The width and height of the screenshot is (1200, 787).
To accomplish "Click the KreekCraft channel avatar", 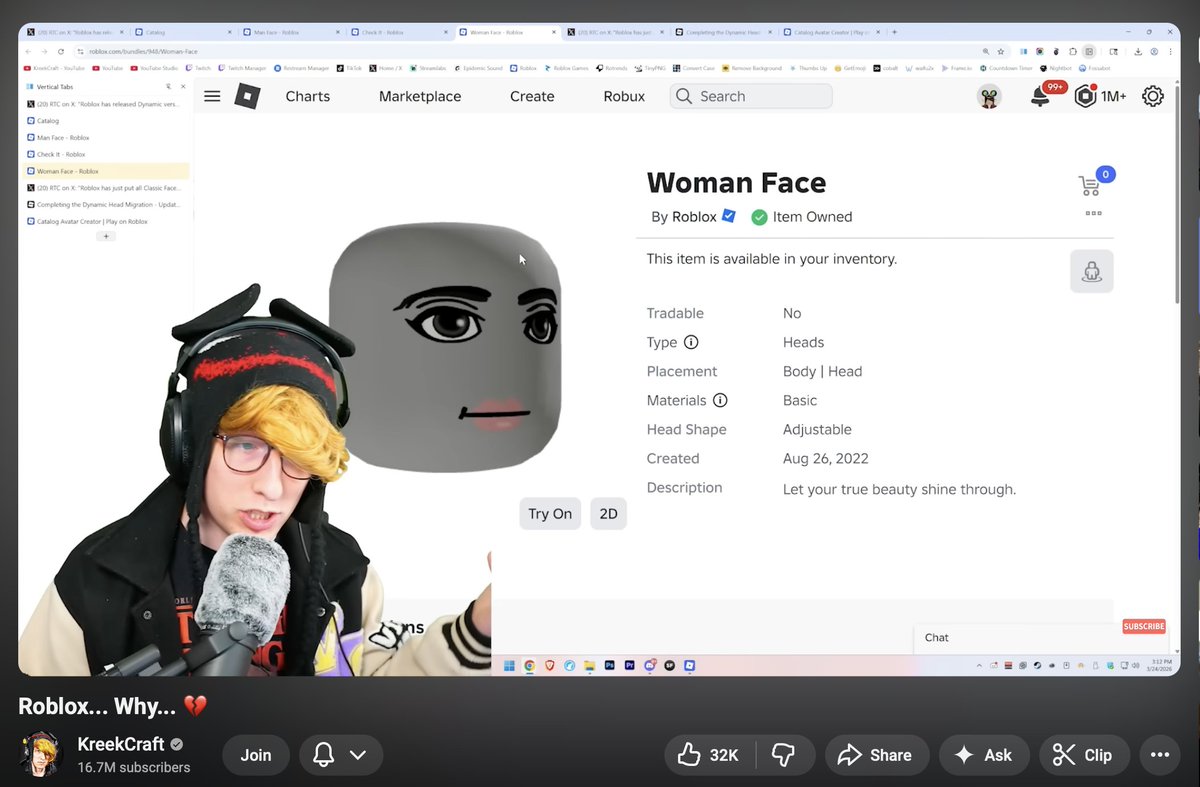I will point(41,754).
